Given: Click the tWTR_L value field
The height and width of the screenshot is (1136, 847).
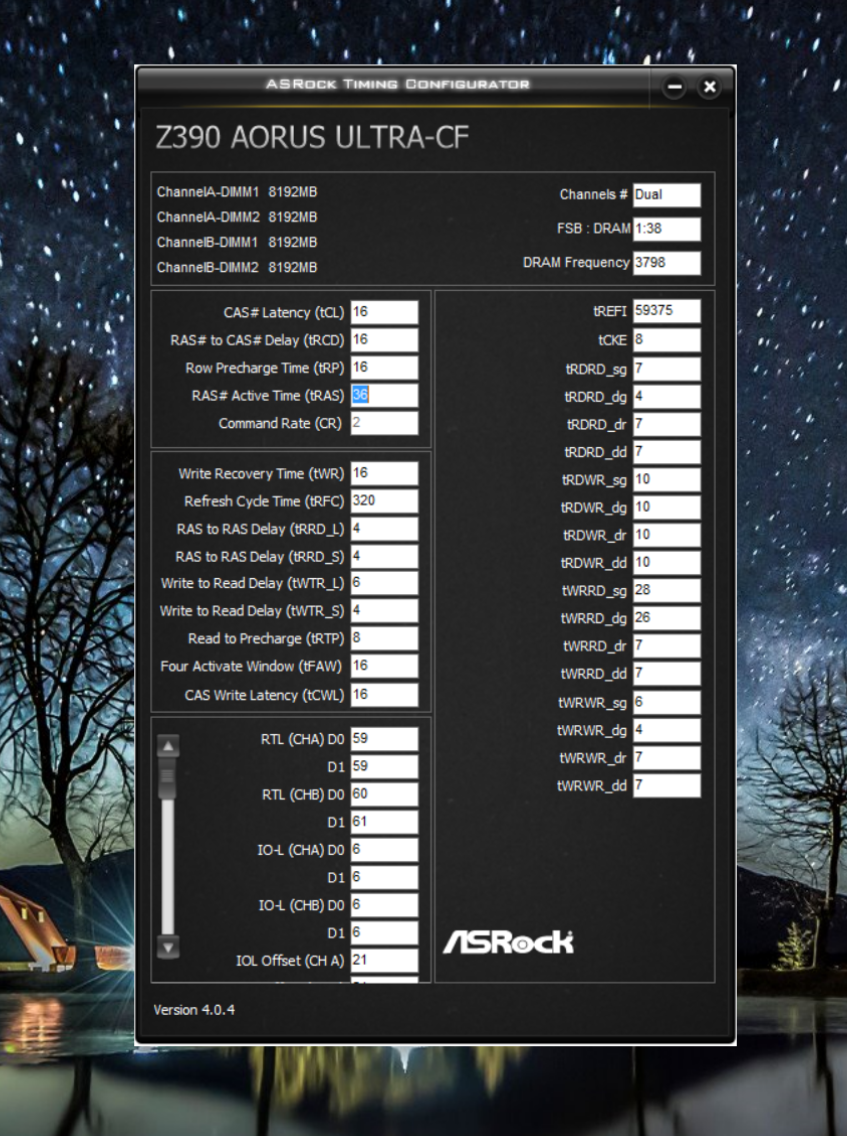Looking at the screenshot, I should (384, 583).
